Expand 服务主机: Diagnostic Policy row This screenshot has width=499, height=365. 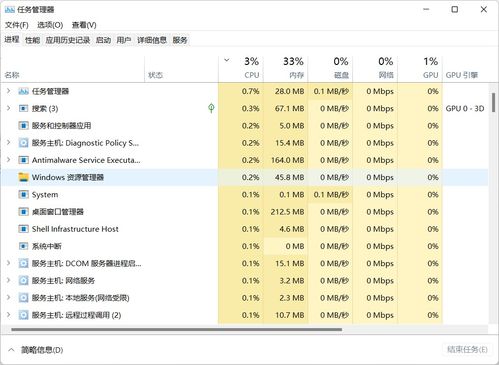pos(9,142)
